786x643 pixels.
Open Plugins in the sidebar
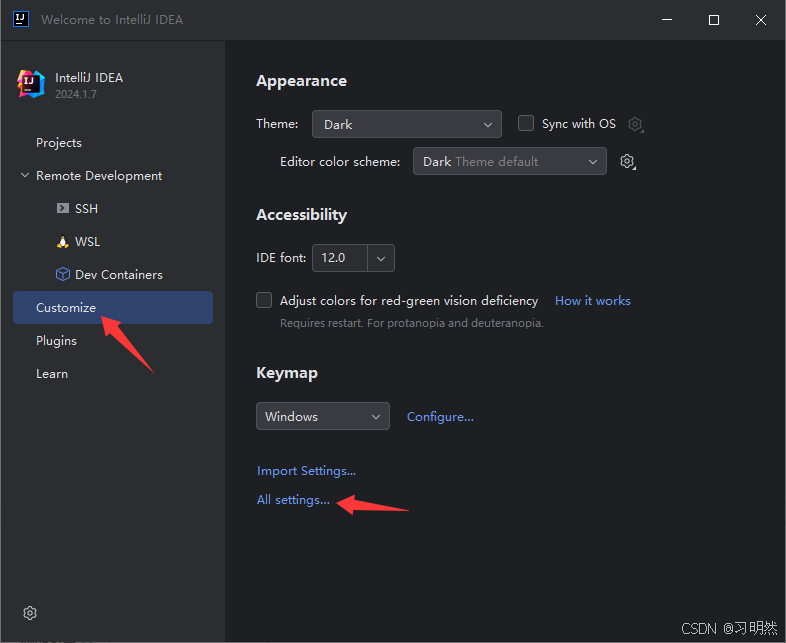56,341
